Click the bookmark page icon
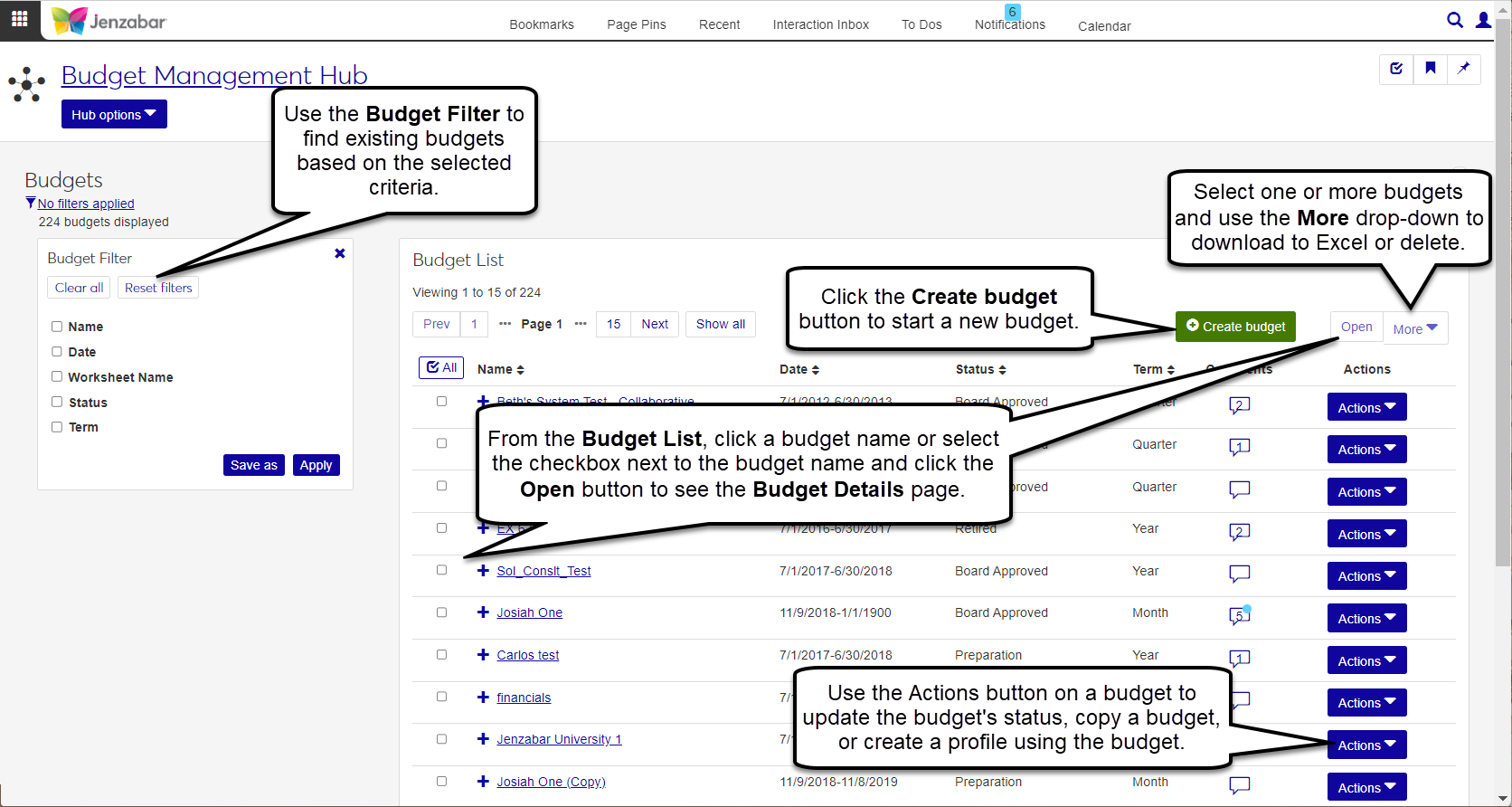 pos(1430,69)
